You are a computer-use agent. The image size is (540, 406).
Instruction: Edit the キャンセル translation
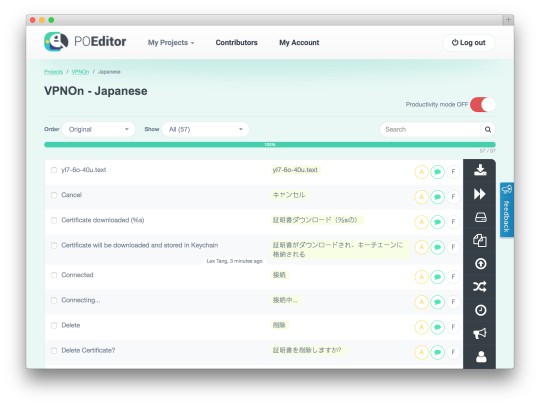coord(289,195)
